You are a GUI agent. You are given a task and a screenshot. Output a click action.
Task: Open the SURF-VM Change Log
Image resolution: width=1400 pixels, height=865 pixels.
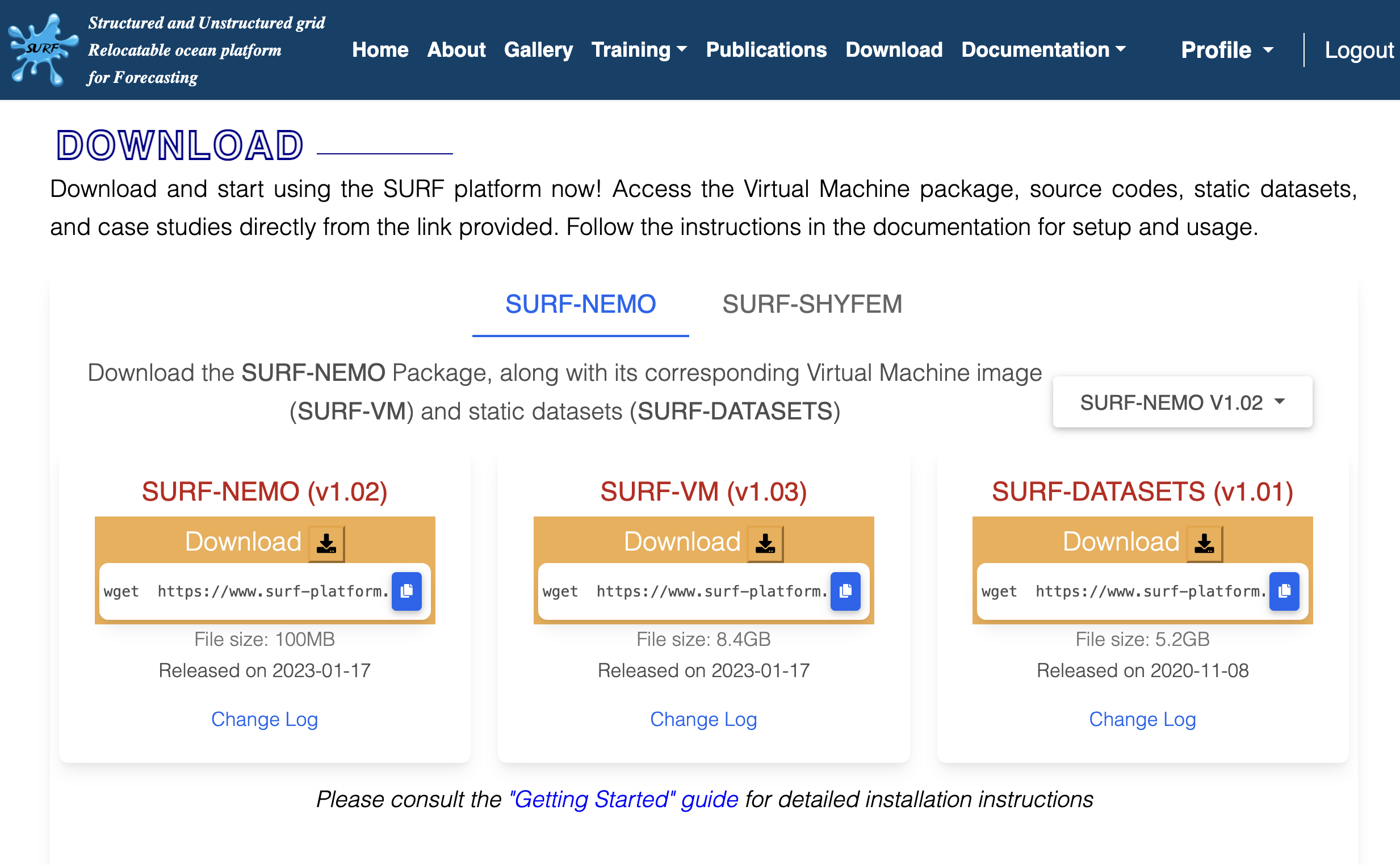pyautogui.click(x=703, y=719)
